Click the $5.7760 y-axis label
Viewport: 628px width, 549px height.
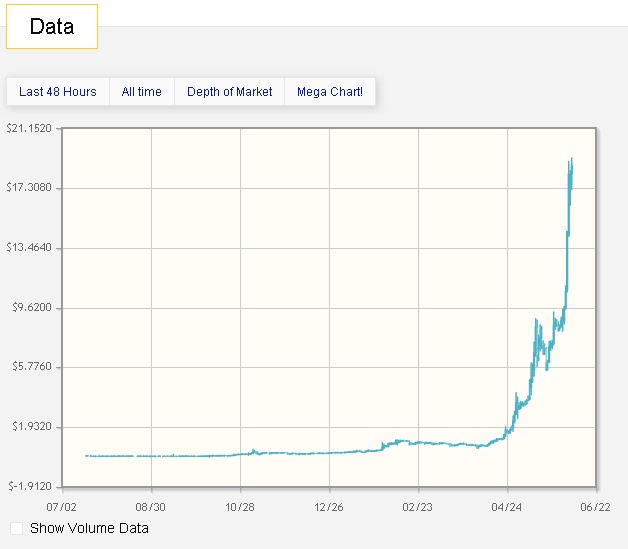point(32,367)
